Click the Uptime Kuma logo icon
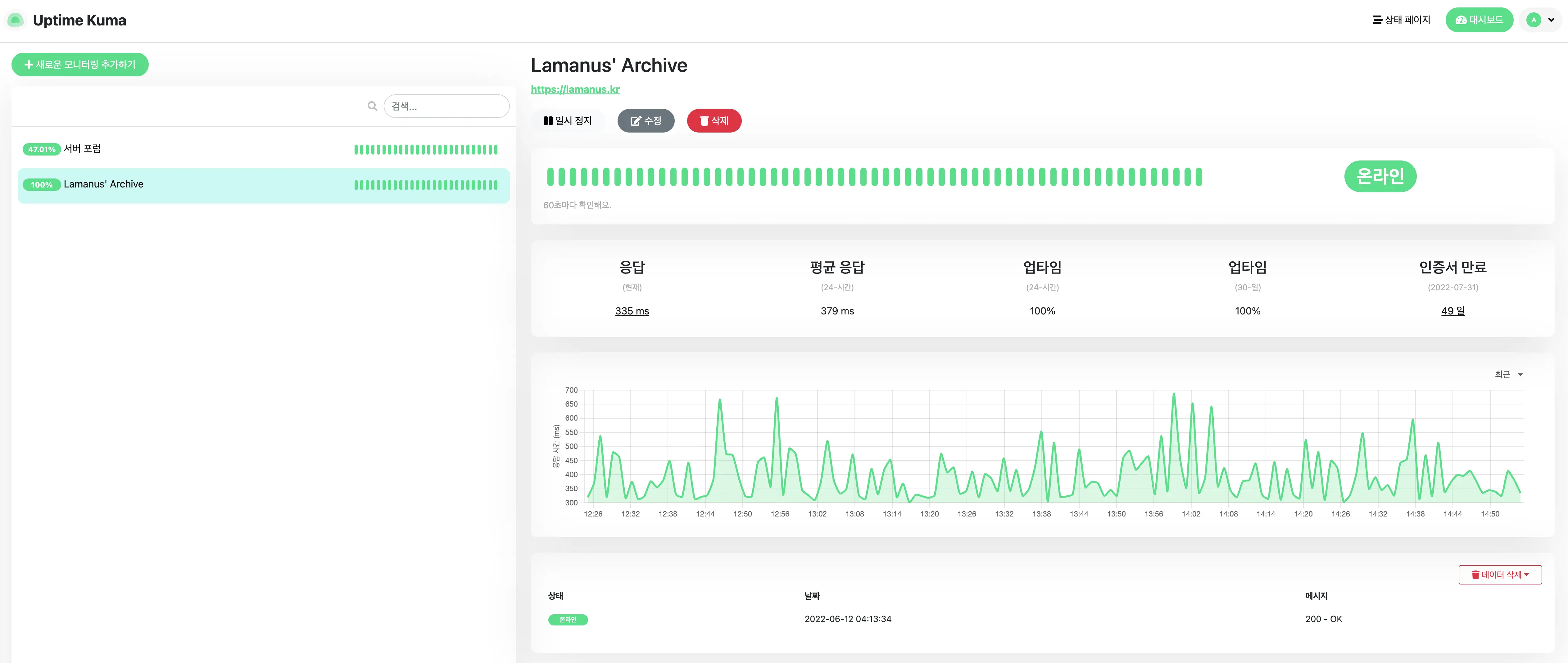The image size is (1568, 663). point(15,20)
